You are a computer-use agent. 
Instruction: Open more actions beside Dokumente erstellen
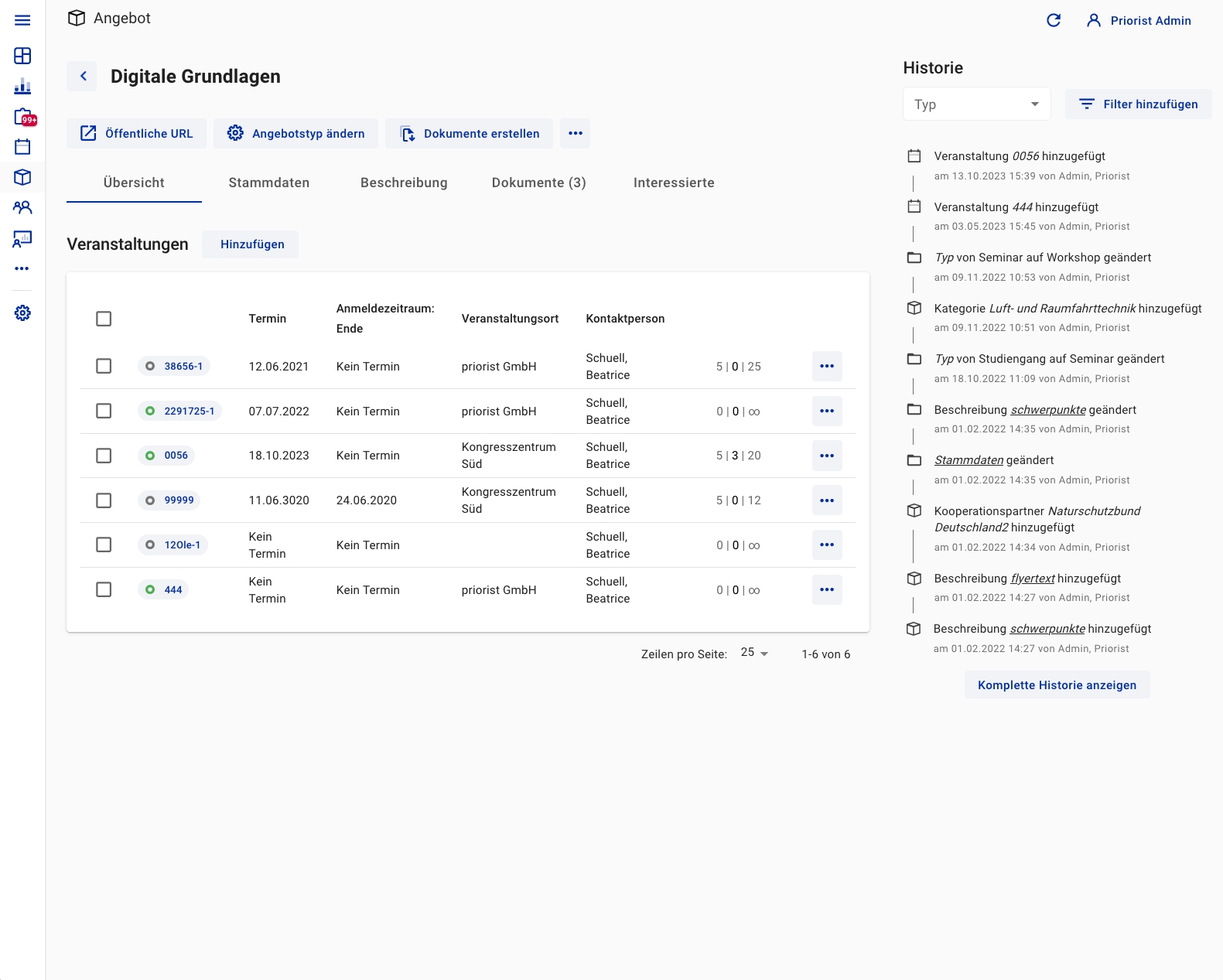(575, 134)
